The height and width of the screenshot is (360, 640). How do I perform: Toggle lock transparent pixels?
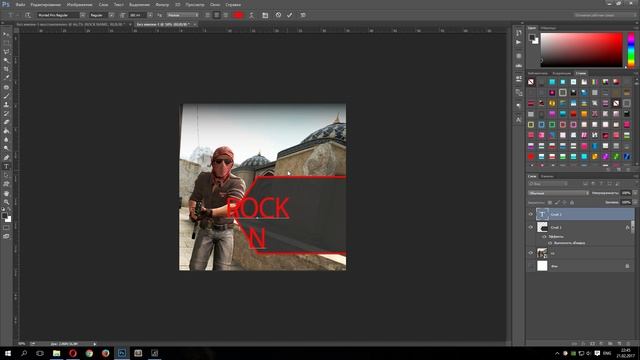pos(550,202)
